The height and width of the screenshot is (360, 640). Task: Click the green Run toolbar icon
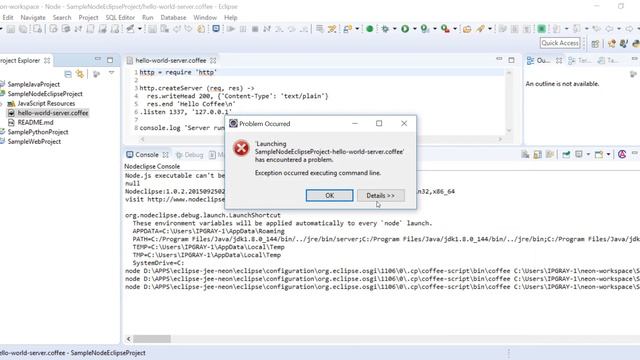[405, 29]
